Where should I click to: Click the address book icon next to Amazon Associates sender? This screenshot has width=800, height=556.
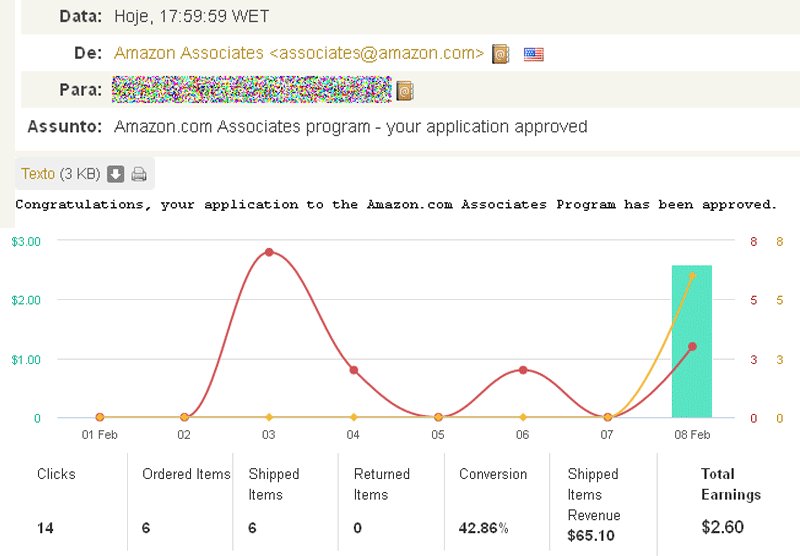[501, 54]
